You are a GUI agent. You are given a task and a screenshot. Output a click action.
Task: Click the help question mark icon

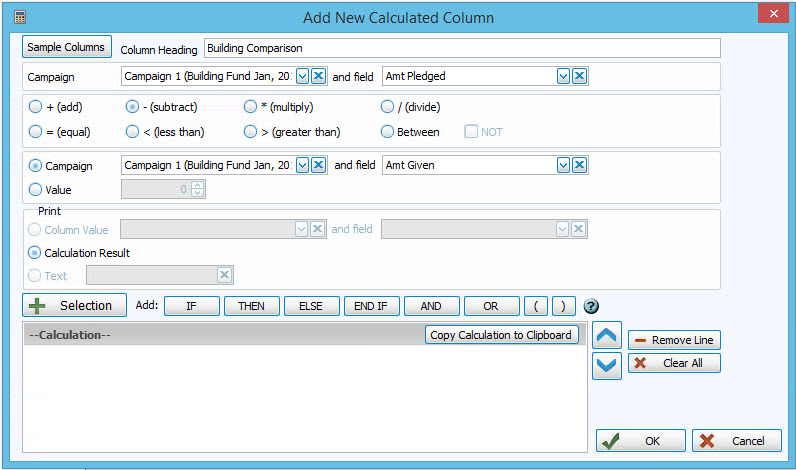591,307
